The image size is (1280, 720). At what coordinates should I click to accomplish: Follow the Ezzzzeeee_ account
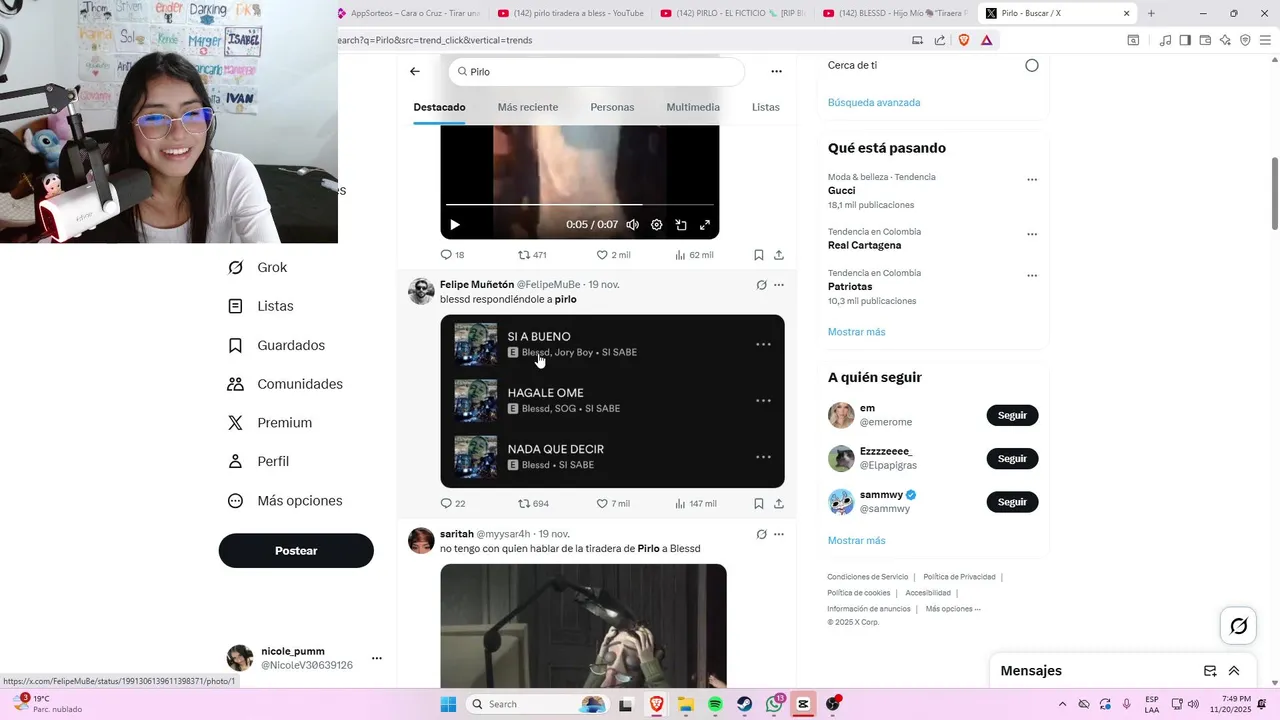(1012, 458)
